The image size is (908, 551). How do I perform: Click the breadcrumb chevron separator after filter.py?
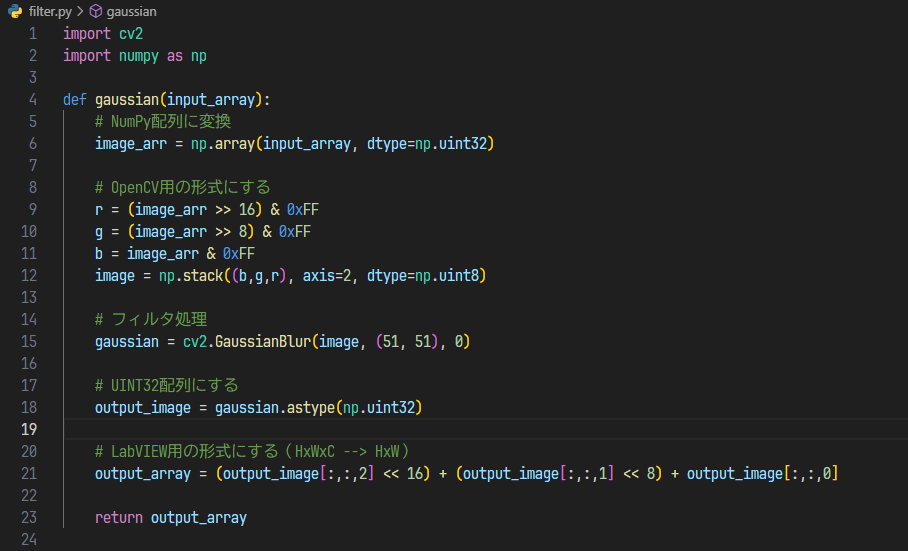[x=80, y=11]
